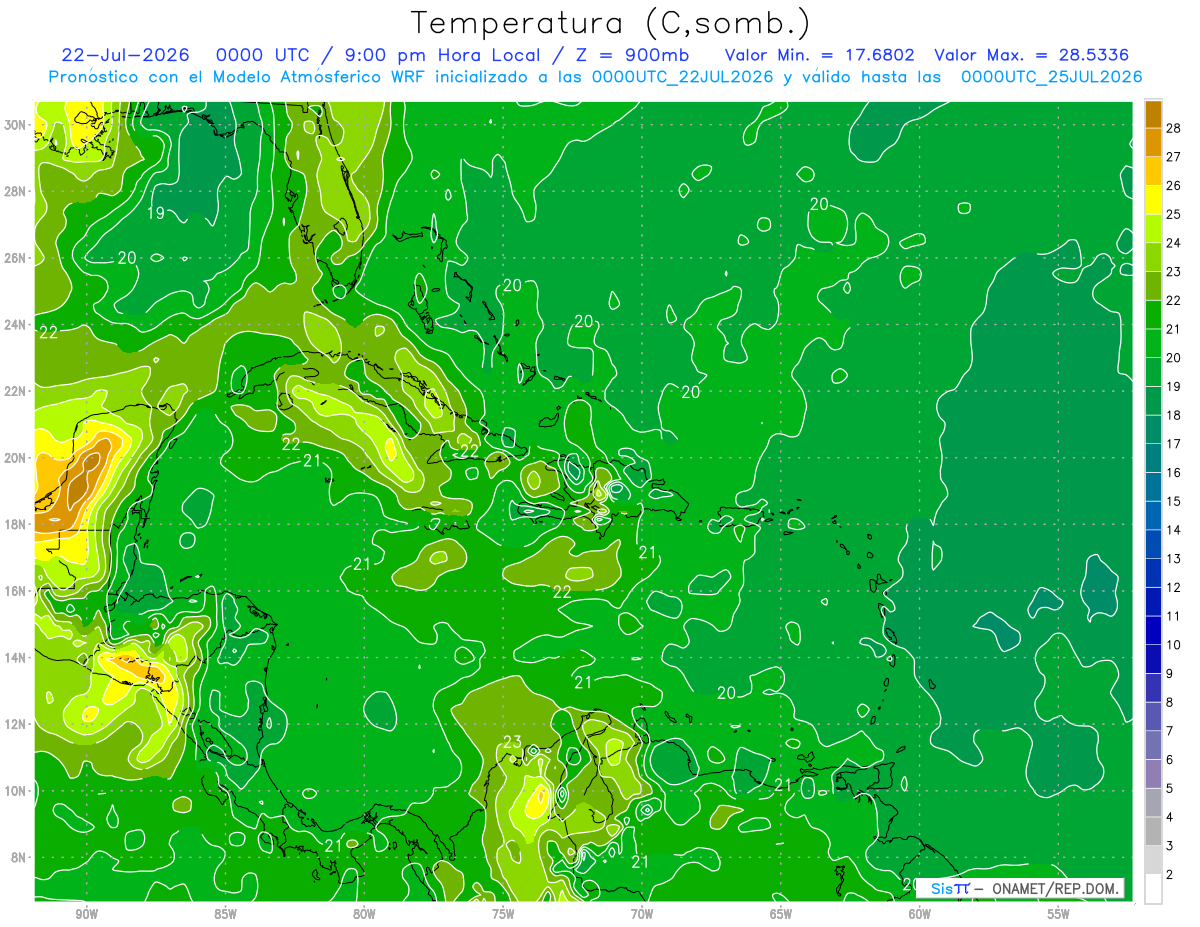Click the '10N' latitude label
Screen dimensions: 1200x927
pos(16,790)
